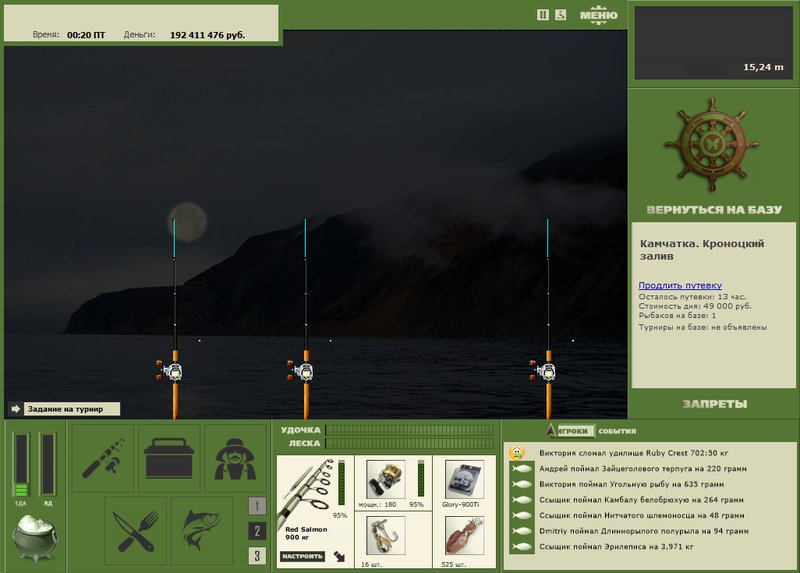Select 'Виктория сломал удилище Ruby Crest' event text
This screenshot has width=800, height=573.
[x=633, y=453]
